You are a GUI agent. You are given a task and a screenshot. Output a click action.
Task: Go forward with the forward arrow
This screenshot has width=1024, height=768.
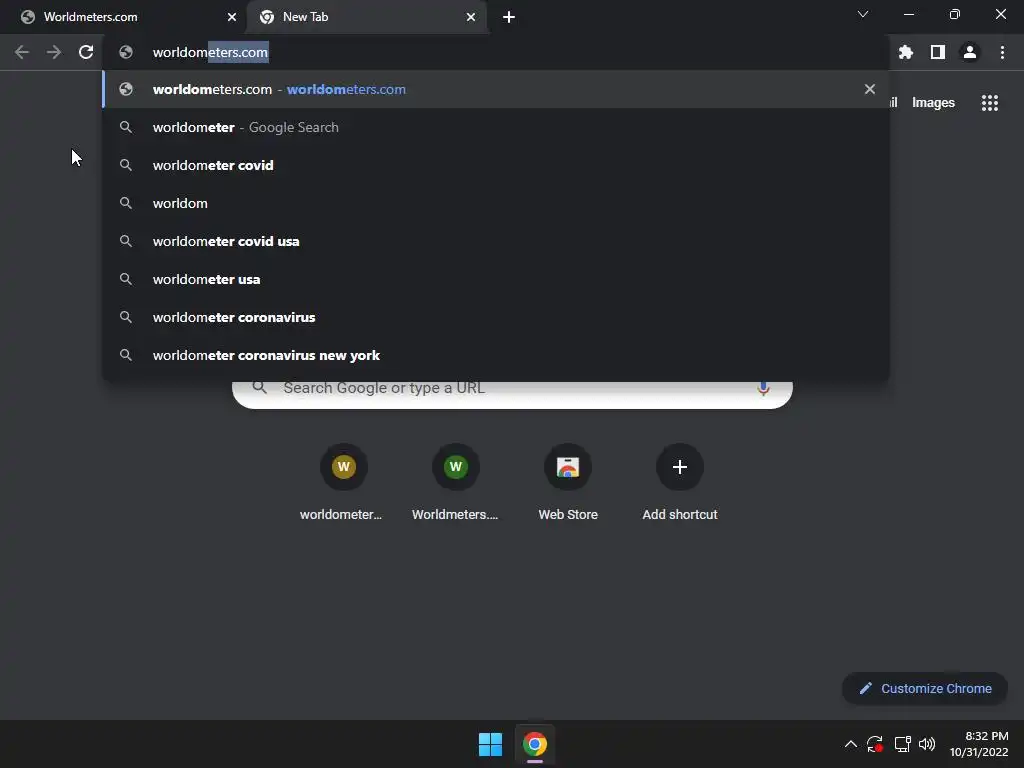pyautogui.click(x=54, y=52)
